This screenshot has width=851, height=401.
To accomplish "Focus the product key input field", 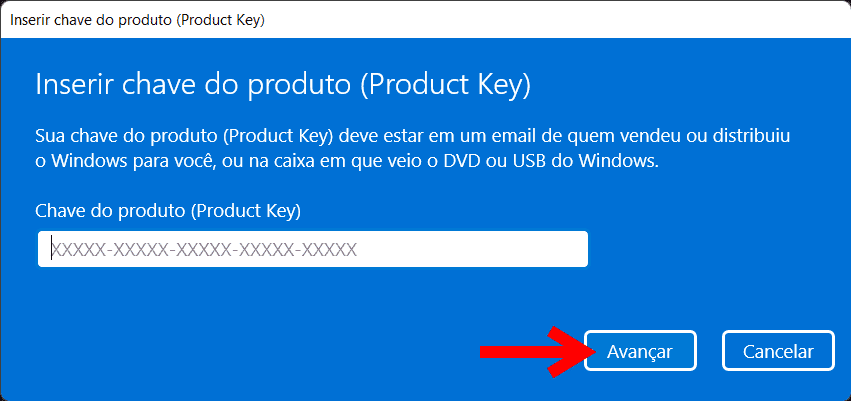I will pos(313,249).
